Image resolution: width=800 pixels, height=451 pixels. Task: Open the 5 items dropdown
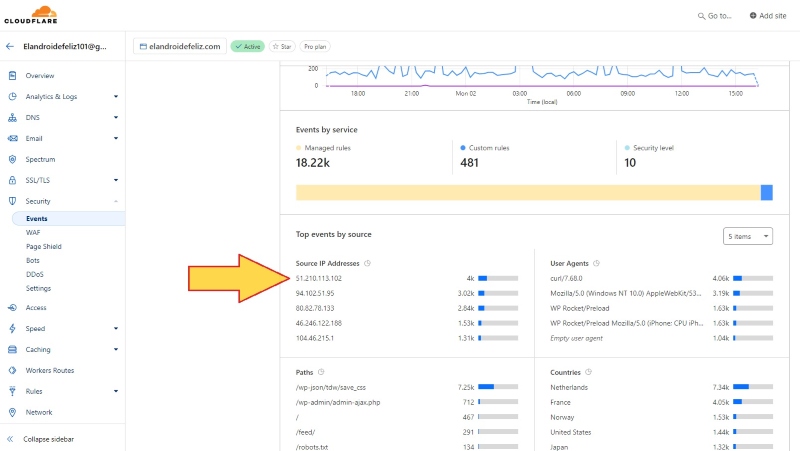pos(747,236)
